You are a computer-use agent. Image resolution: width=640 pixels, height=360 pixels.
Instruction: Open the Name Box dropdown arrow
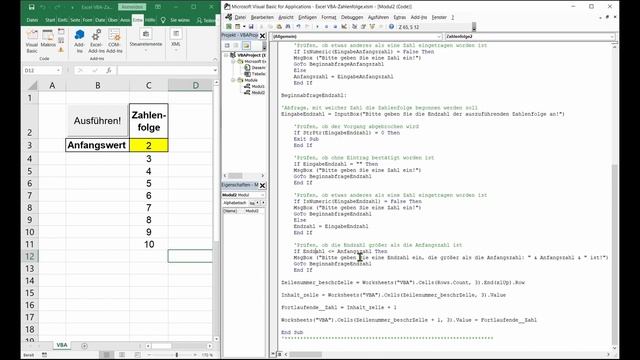(58, 71)
